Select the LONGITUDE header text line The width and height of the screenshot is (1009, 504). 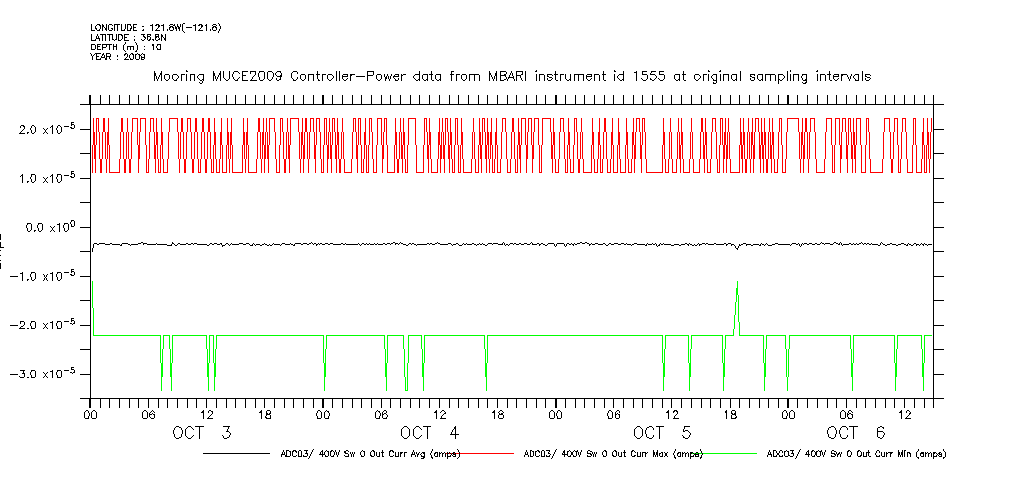coord(155,27)
